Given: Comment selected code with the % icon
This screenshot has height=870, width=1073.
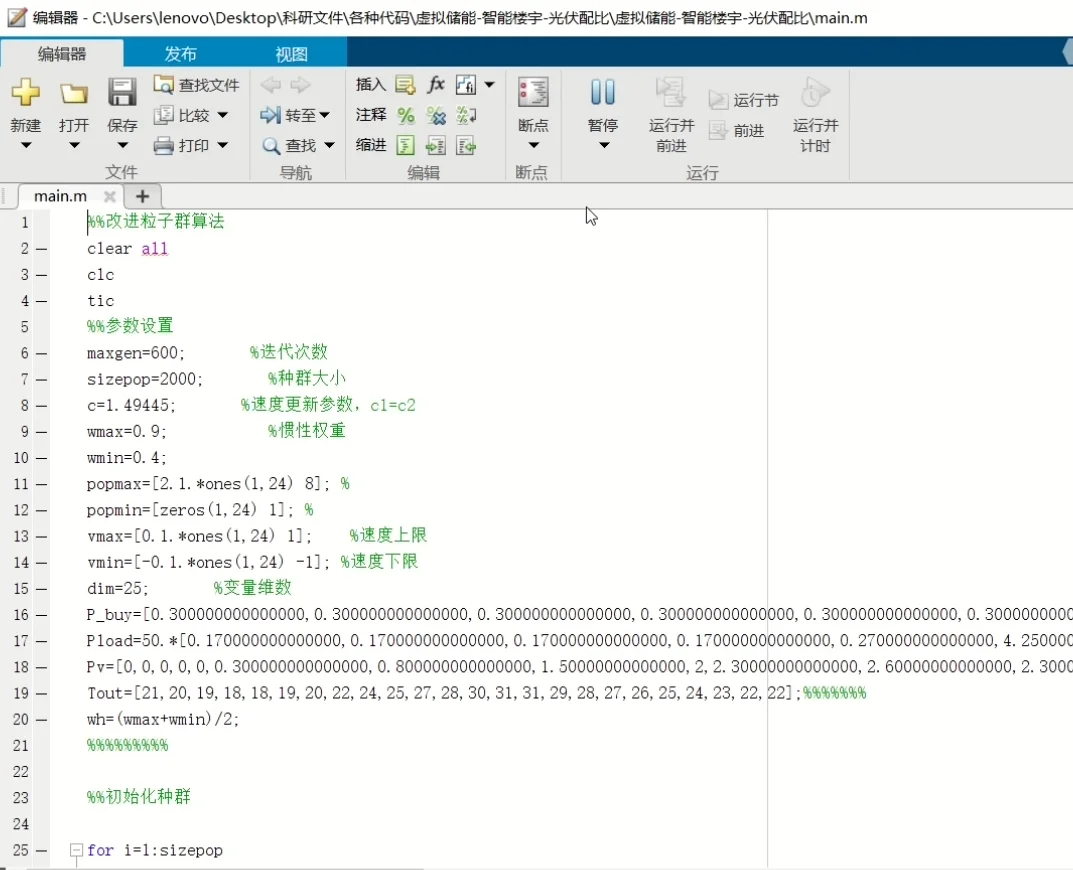Looking at the screenshot, I should tap(406, 115).
